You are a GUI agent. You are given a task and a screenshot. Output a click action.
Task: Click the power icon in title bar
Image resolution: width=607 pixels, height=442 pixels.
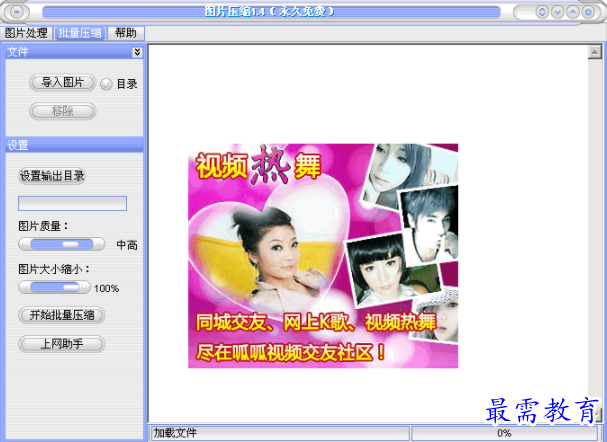coord(588,12)
